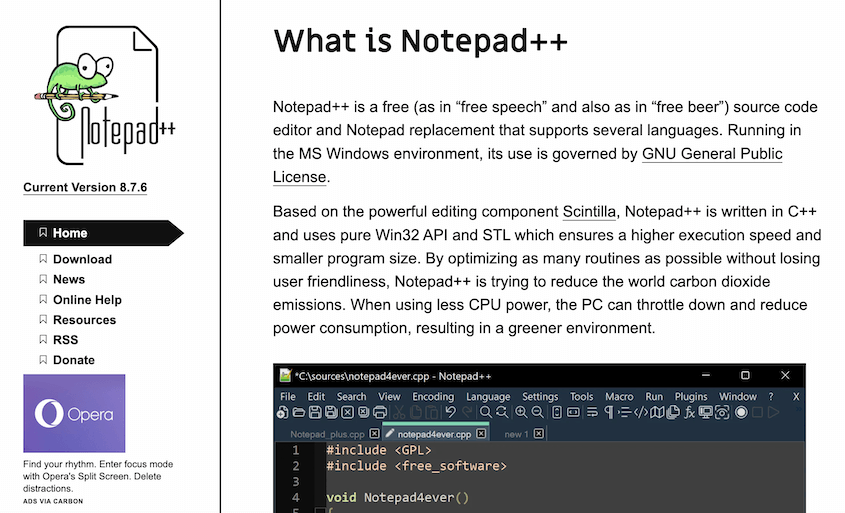The width and height of the screenshot is (845, 513).
Task: Click the Find magnifier icon
Action: coord(486,413)
